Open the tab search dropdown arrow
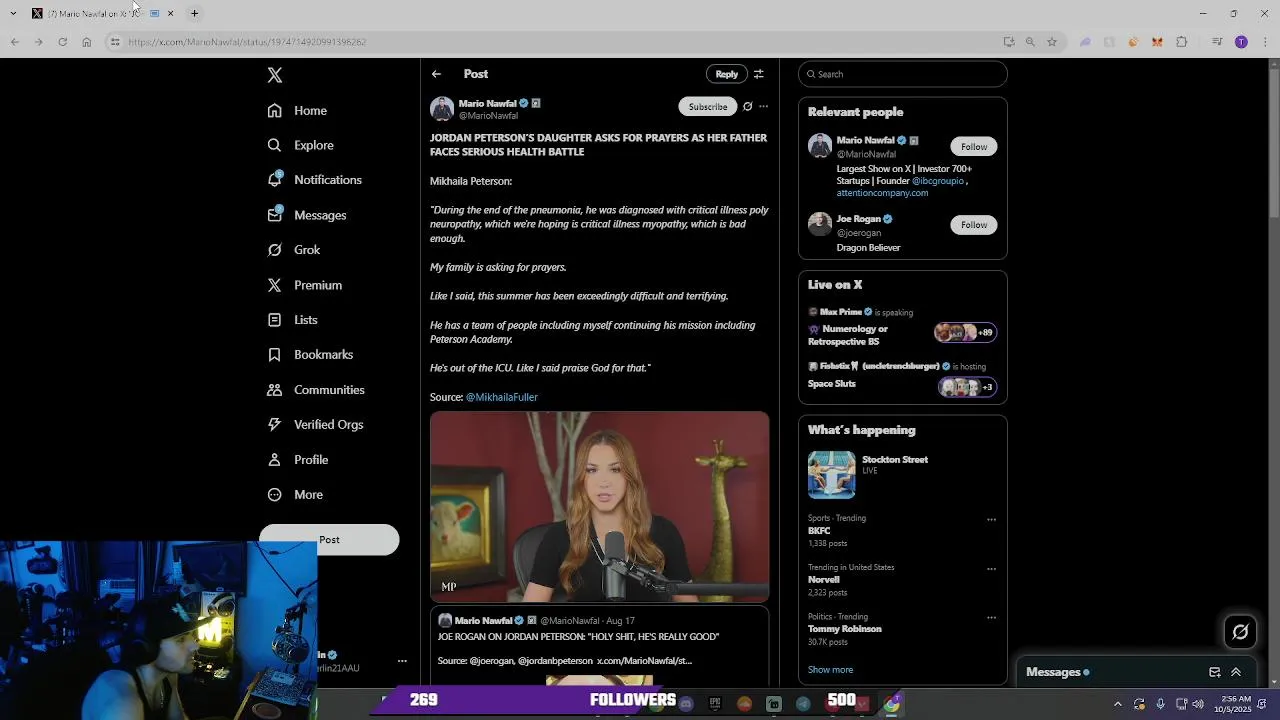Screen dimensions: 1280x720 [13, 13]
